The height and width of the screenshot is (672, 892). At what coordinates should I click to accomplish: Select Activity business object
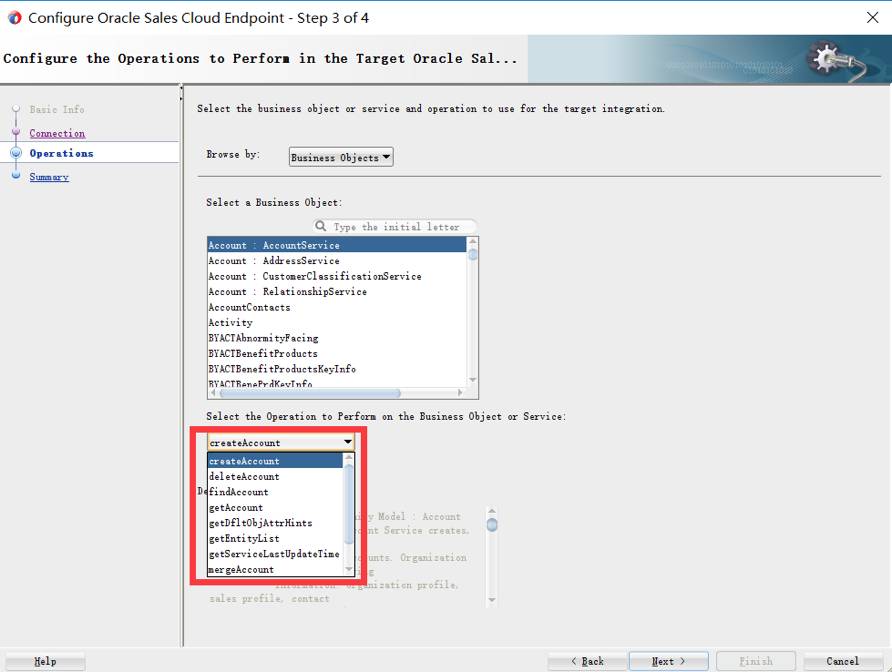point(337,323)
